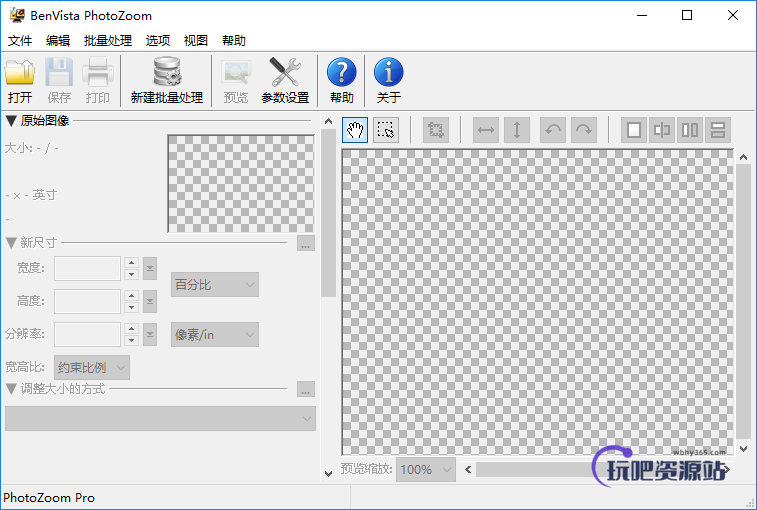Click left panel scrollbar up arrow
The width and height of the screenshot is (757, 510).
click(328, 121)
